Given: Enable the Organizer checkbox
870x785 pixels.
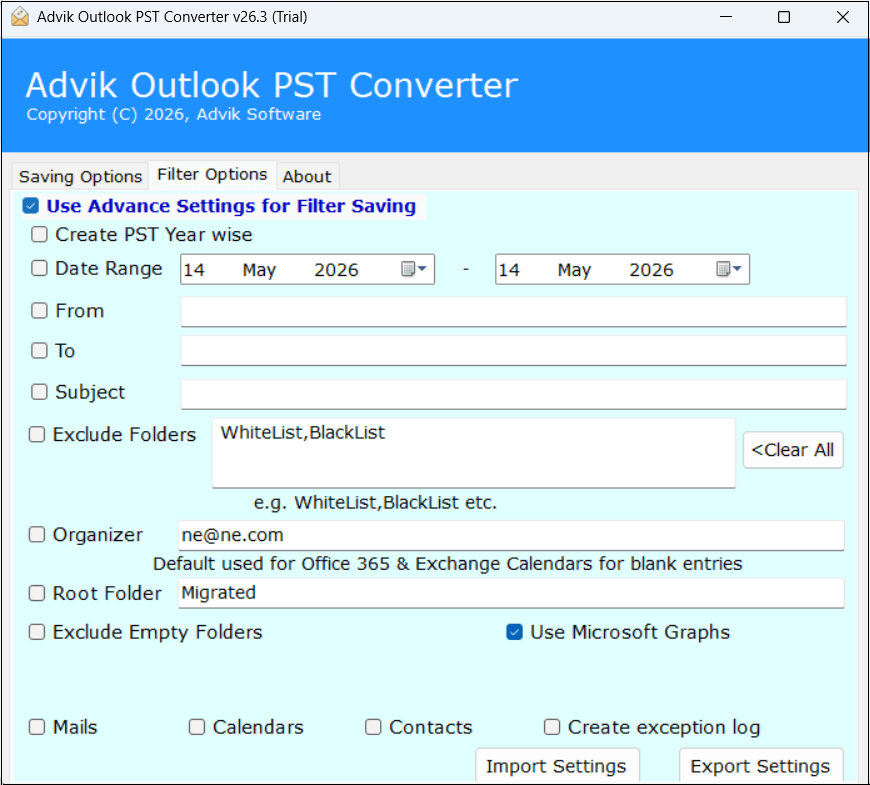Looking at the screenshot, I should point(37,534).
